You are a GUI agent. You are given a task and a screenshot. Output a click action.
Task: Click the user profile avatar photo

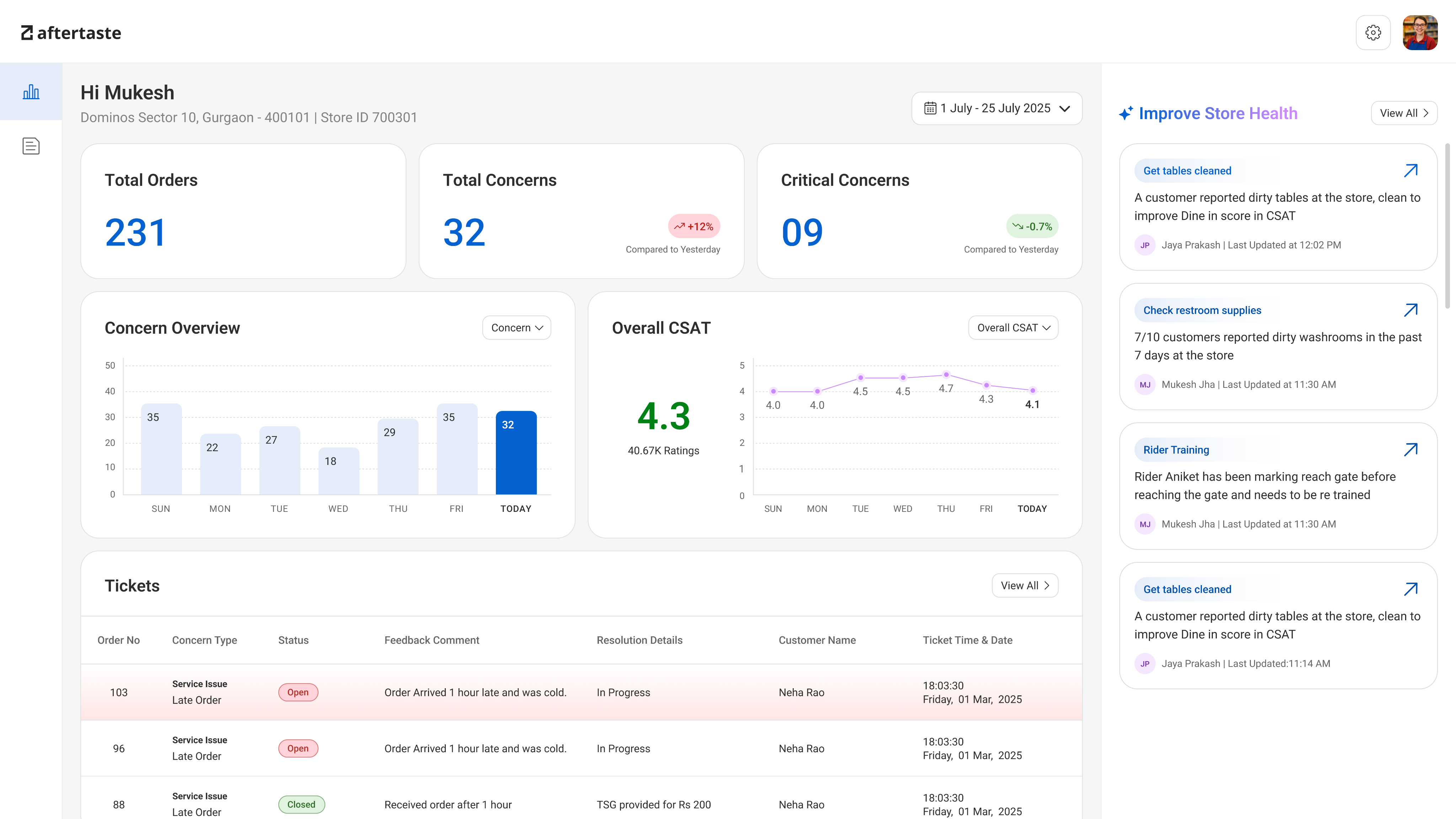point(1420,33)
